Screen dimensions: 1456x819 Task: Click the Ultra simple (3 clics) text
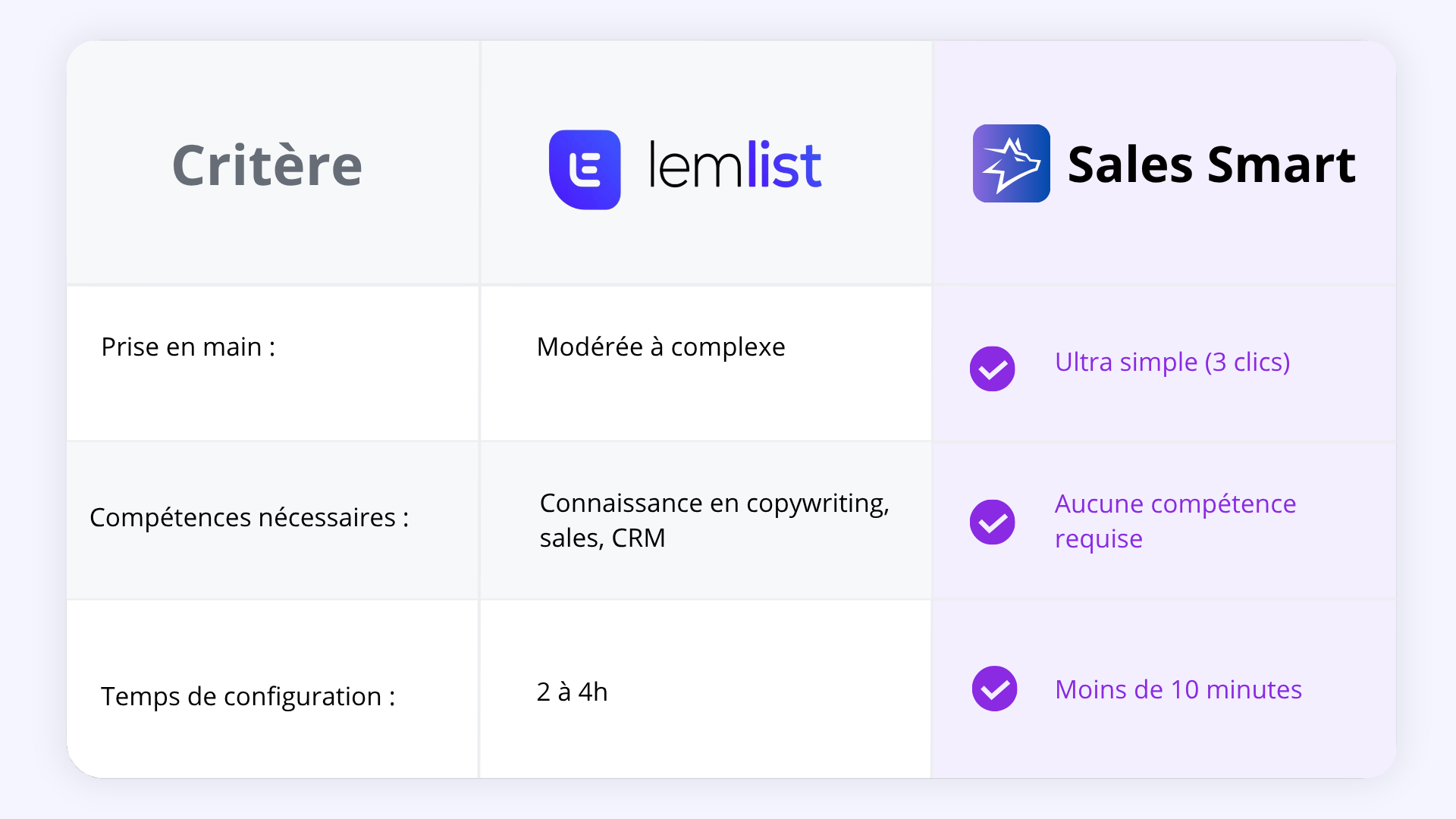click(1172, 362)
